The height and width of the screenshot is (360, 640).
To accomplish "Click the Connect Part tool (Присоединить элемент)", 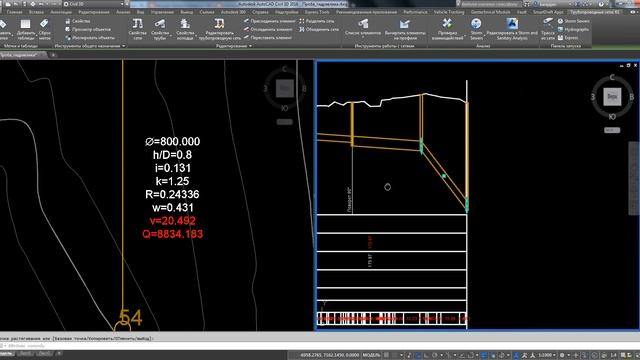I will (269, 21).
